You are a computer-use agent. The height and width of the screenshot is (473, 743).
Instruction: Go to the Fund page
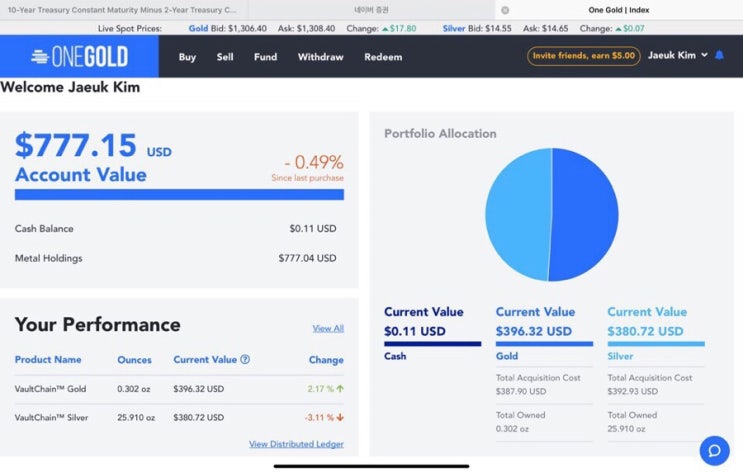[x=265, y=57]
